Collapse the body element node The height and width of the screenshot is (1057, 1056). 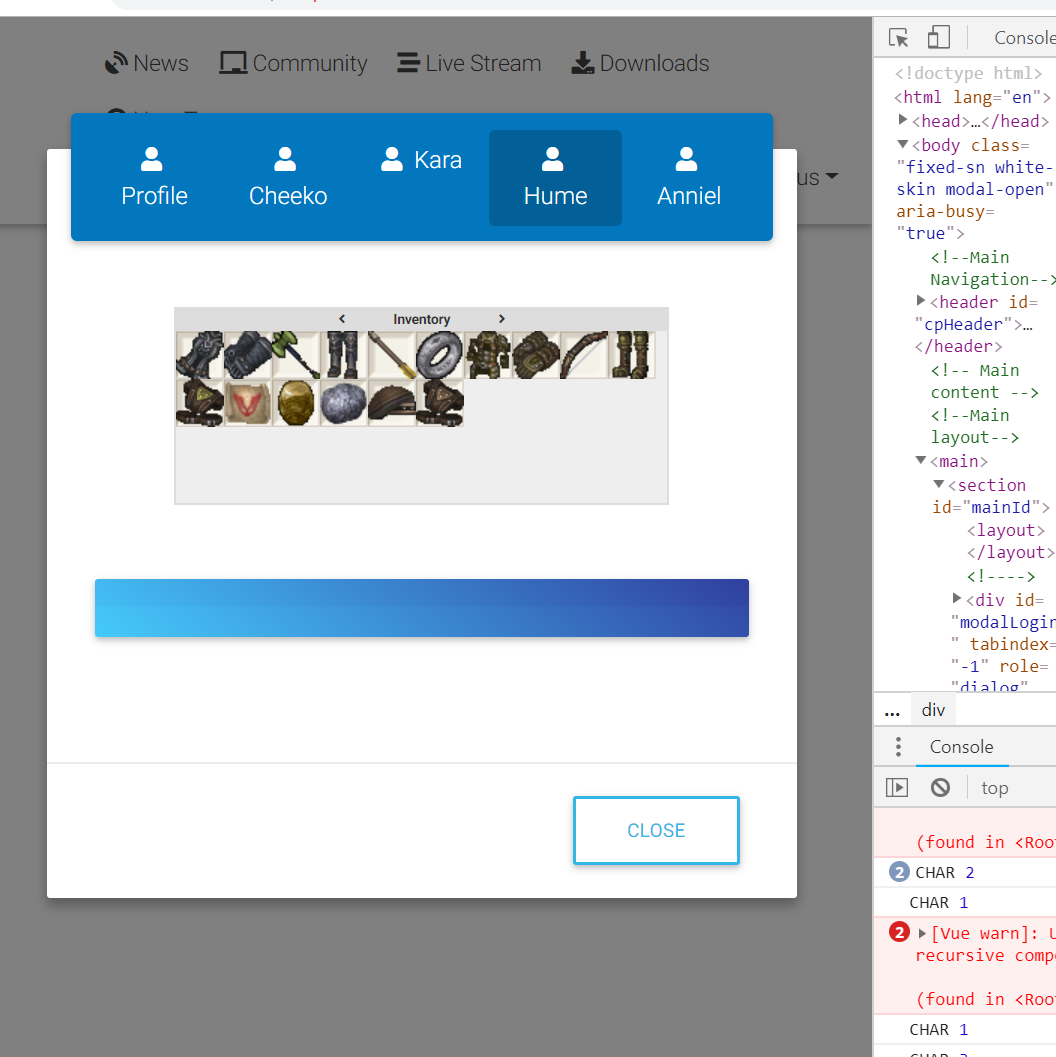coord(903,145)
